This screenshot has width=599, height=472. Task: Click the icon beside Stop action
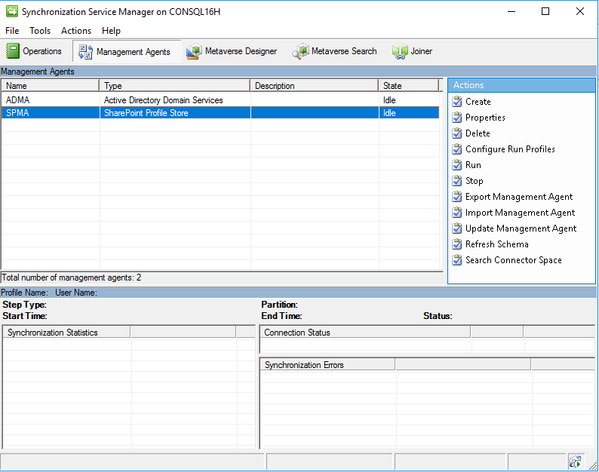[x=457, y=181]
